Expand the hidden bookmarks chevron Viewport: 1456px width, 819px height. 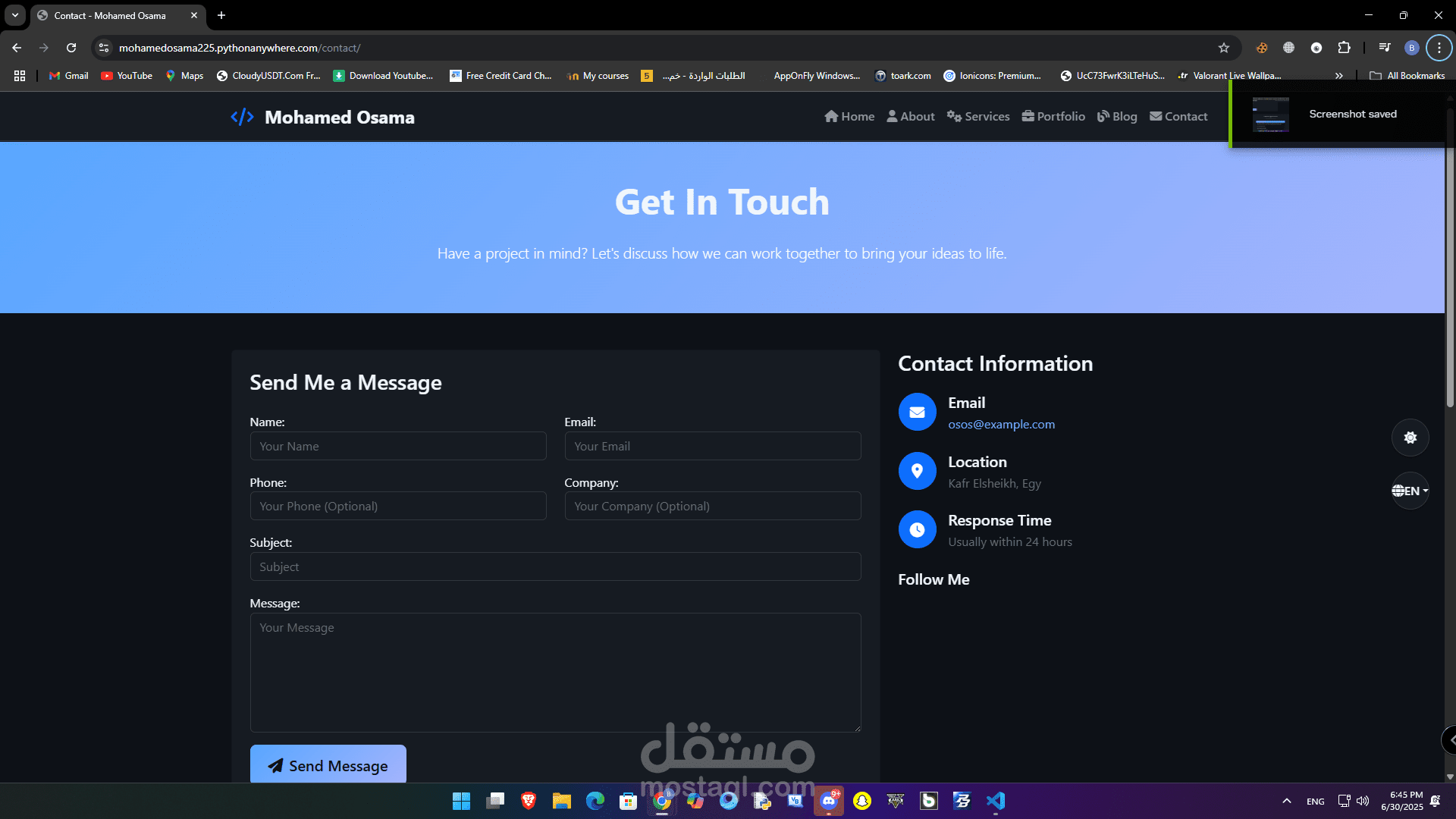1338,76
